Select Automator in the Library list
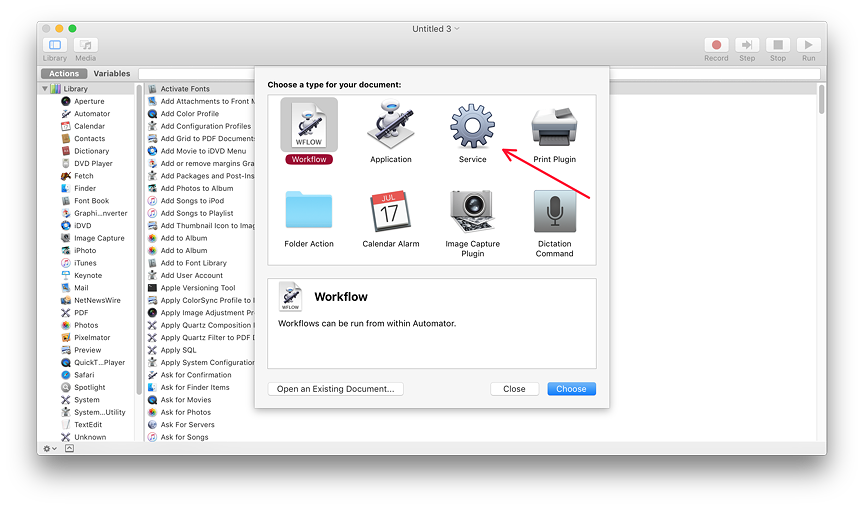Screen dimensions: 864x508 [92, 114]
